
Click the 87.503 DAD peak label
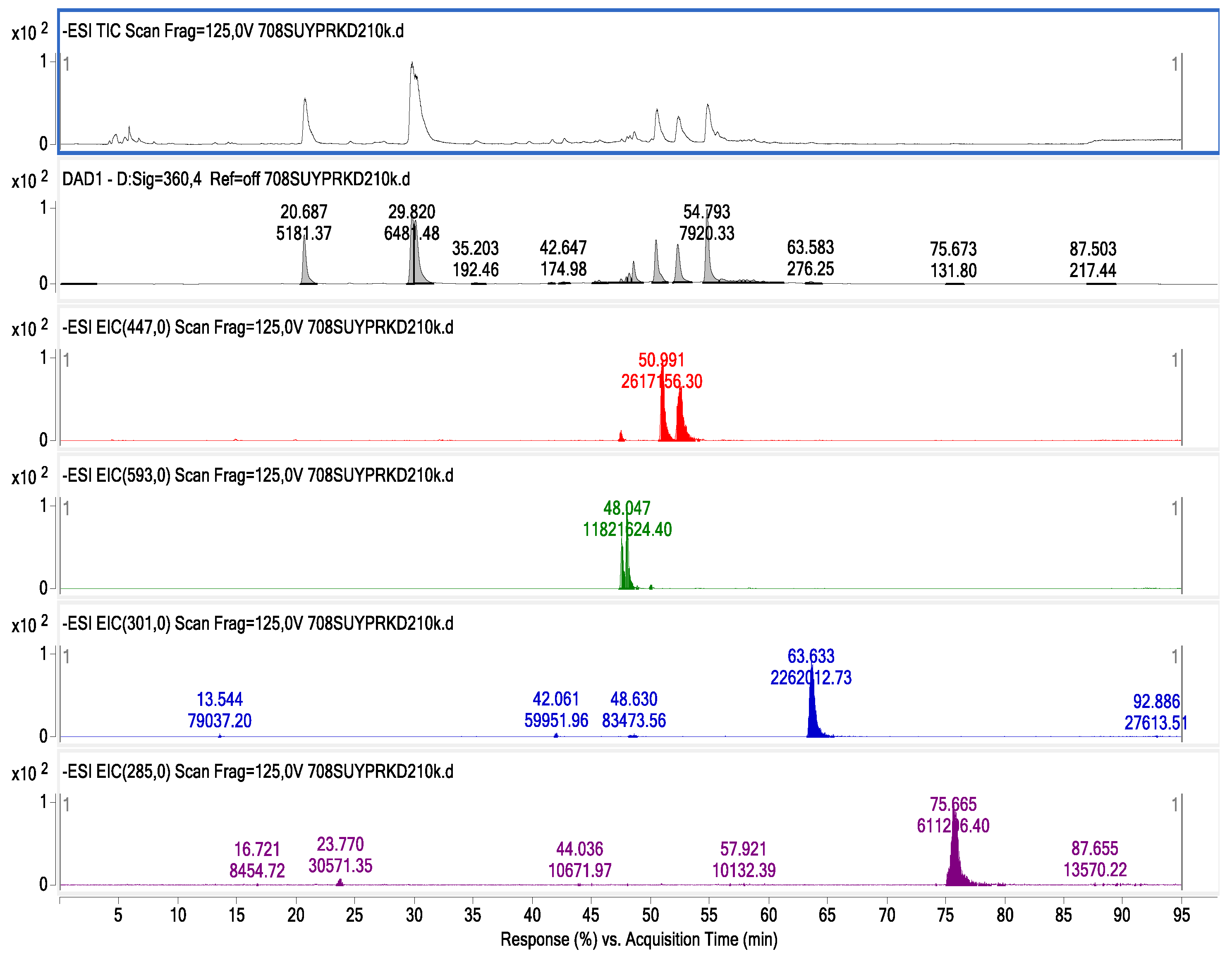click(x=1093, y=249)
